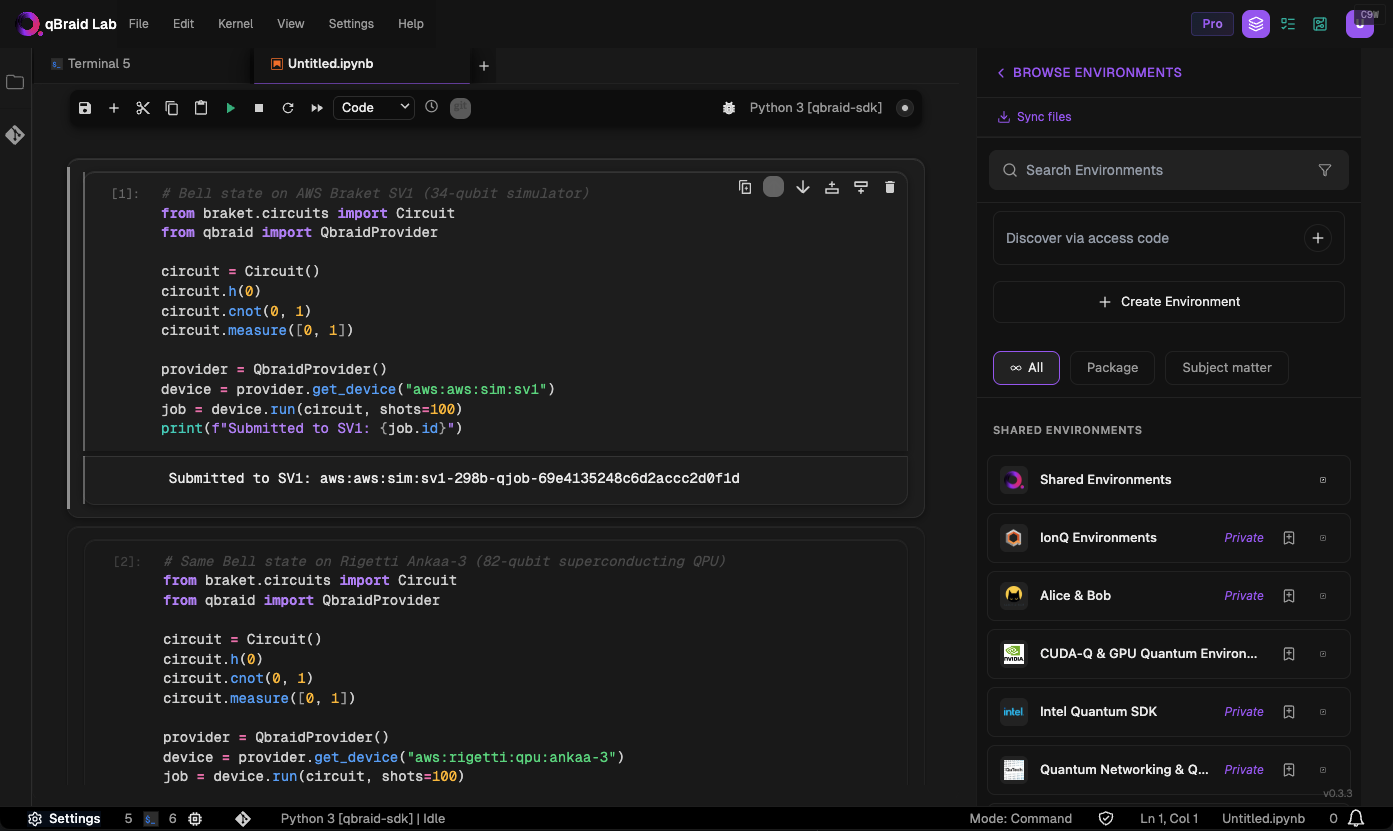
Task: Expand the CUDA-Q & GPU Quantum row
Action: 1323,654
